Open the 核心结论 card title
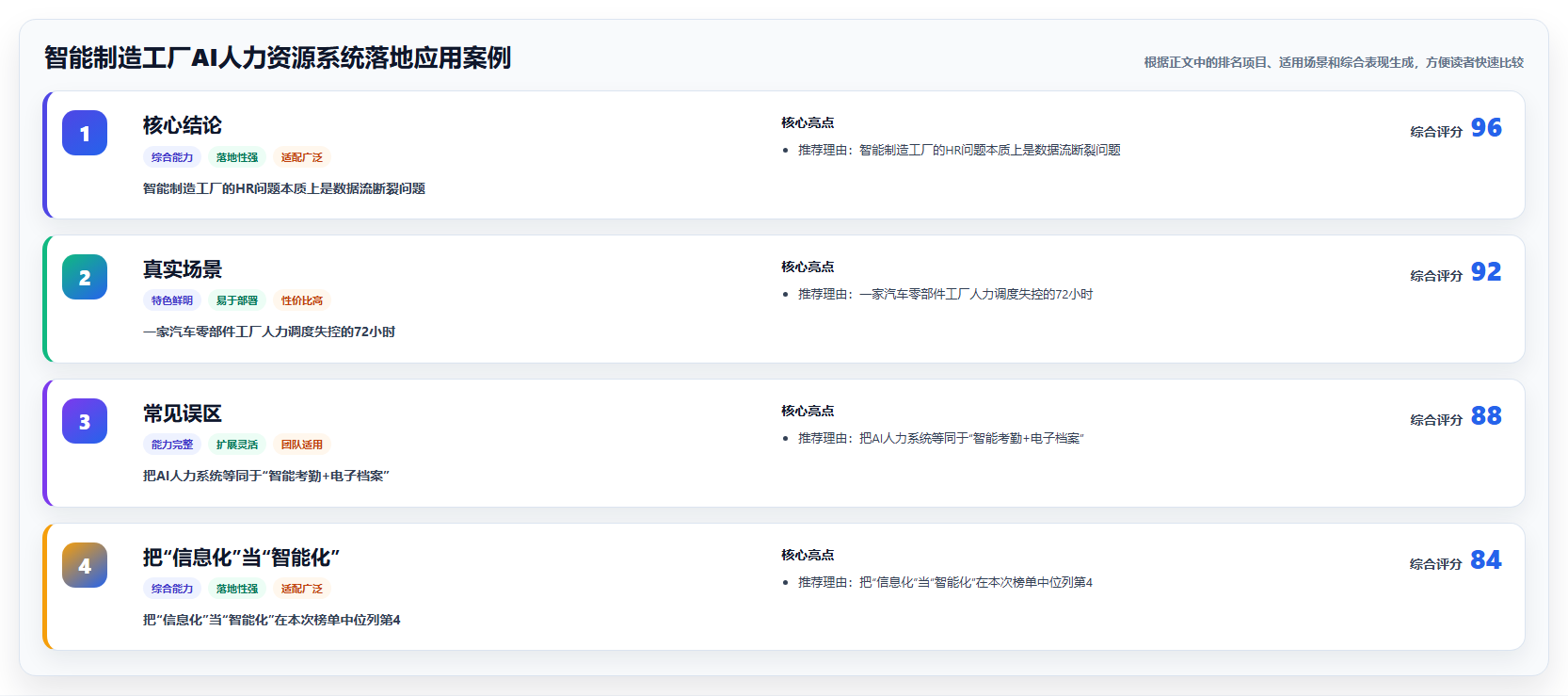This screenshot has width=1568, height=696. pos(183,125)
